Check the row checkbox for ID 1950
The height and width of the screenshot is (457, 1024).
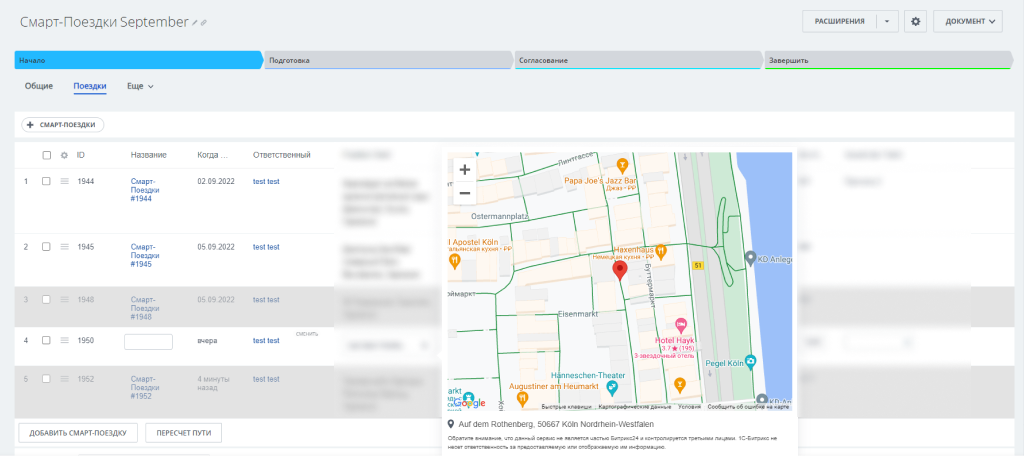click(46, 340)
